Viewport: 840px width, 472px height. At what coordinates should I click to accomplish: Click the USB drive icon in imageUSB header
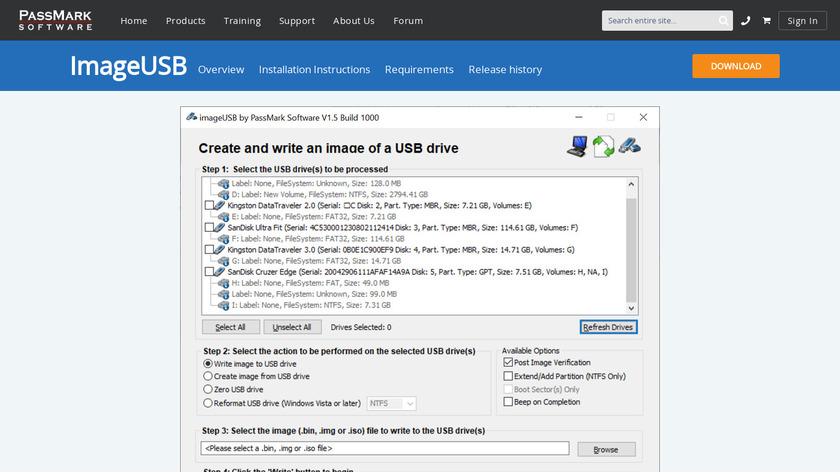point(629,146)
